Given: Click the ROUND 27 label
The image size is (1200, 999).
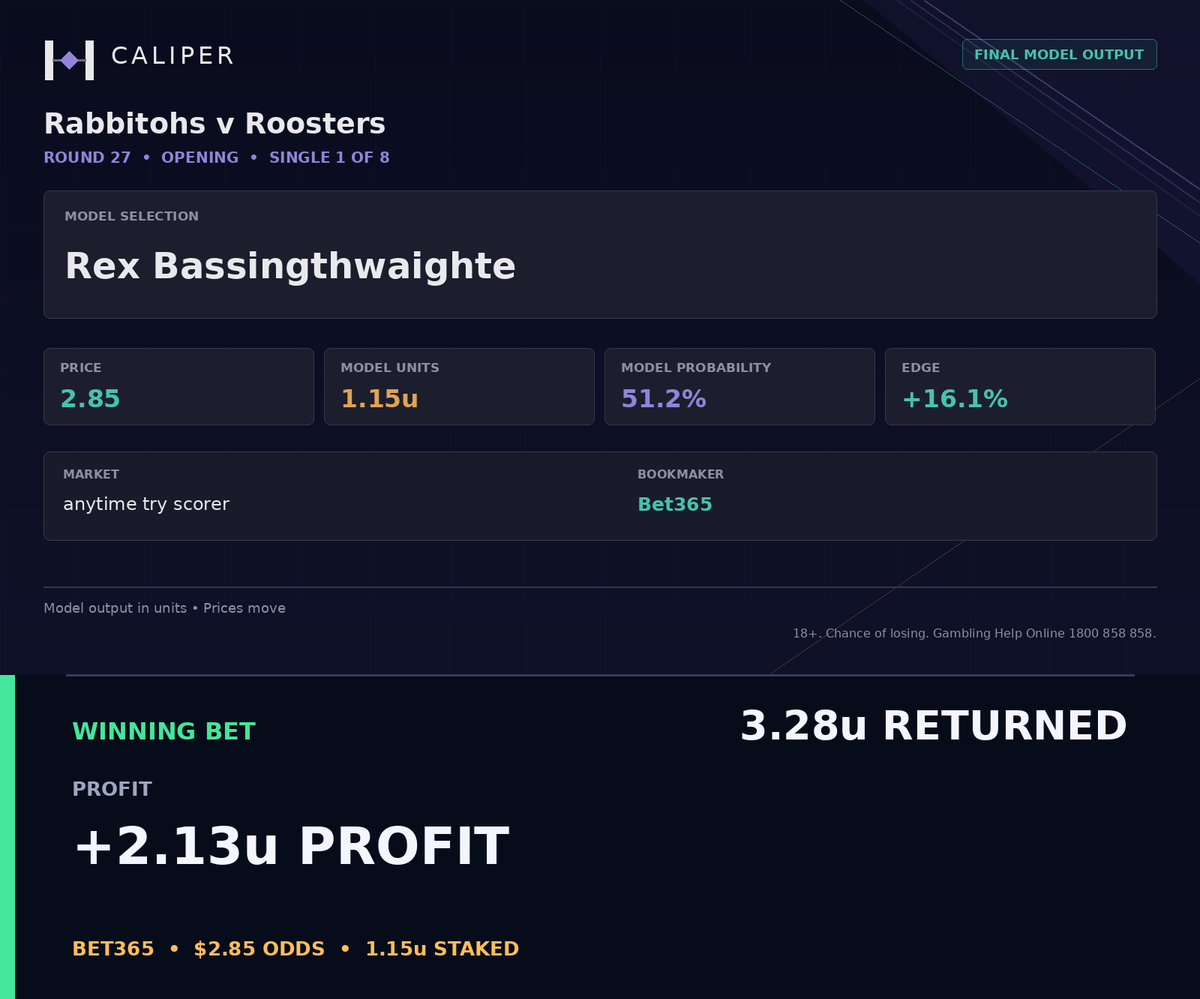Looking at the screenshot, I should tap(87, 158).
